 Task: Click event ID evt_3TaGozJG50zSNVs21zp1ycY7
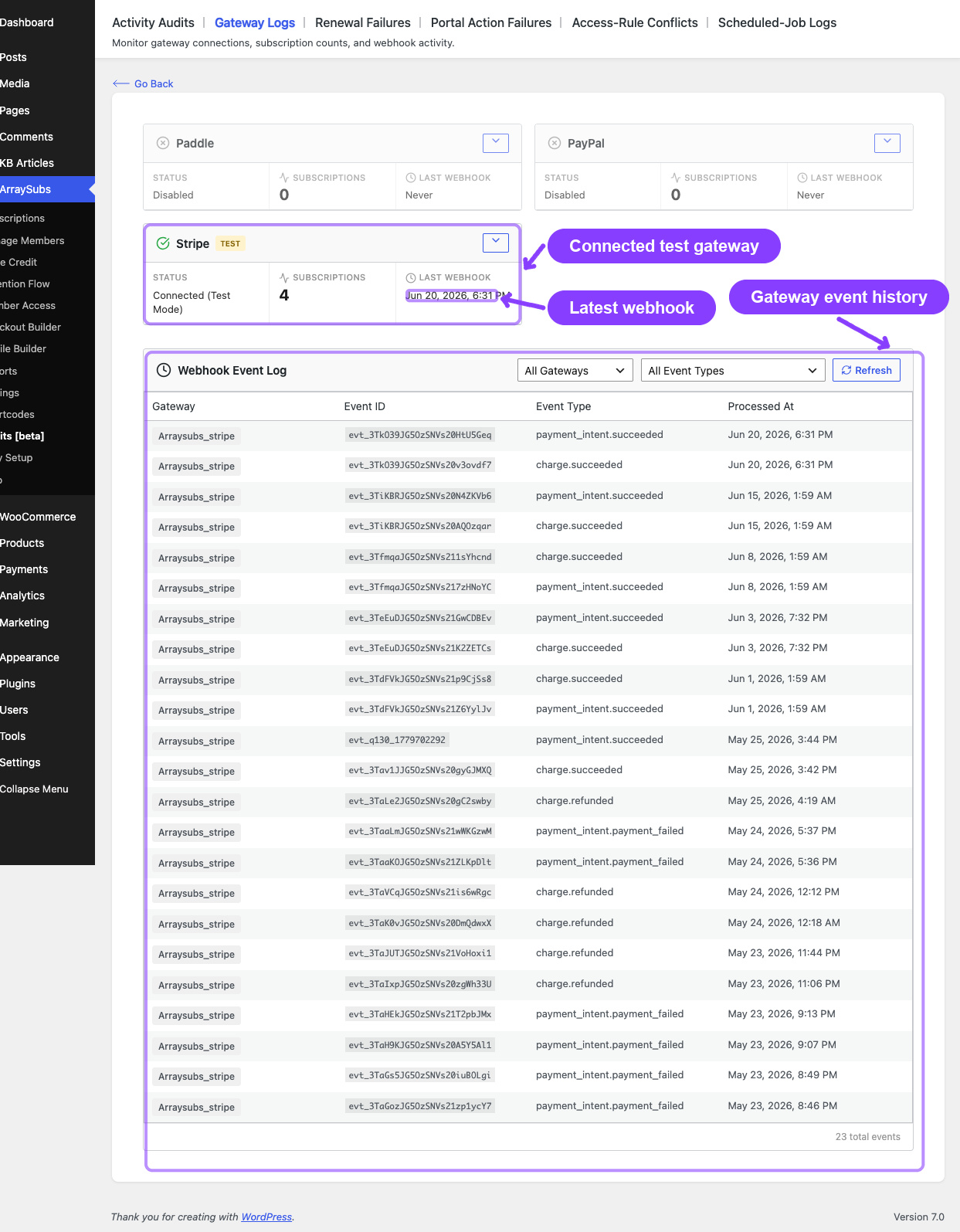(420, 1106)
